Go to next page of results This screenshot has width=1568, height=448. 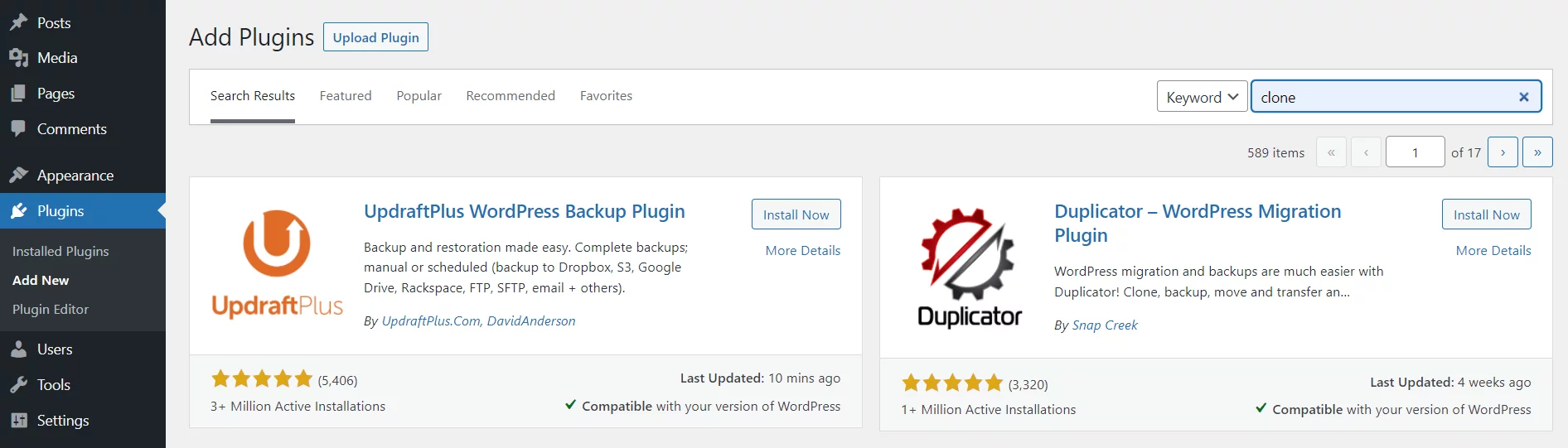point(1503,152)
